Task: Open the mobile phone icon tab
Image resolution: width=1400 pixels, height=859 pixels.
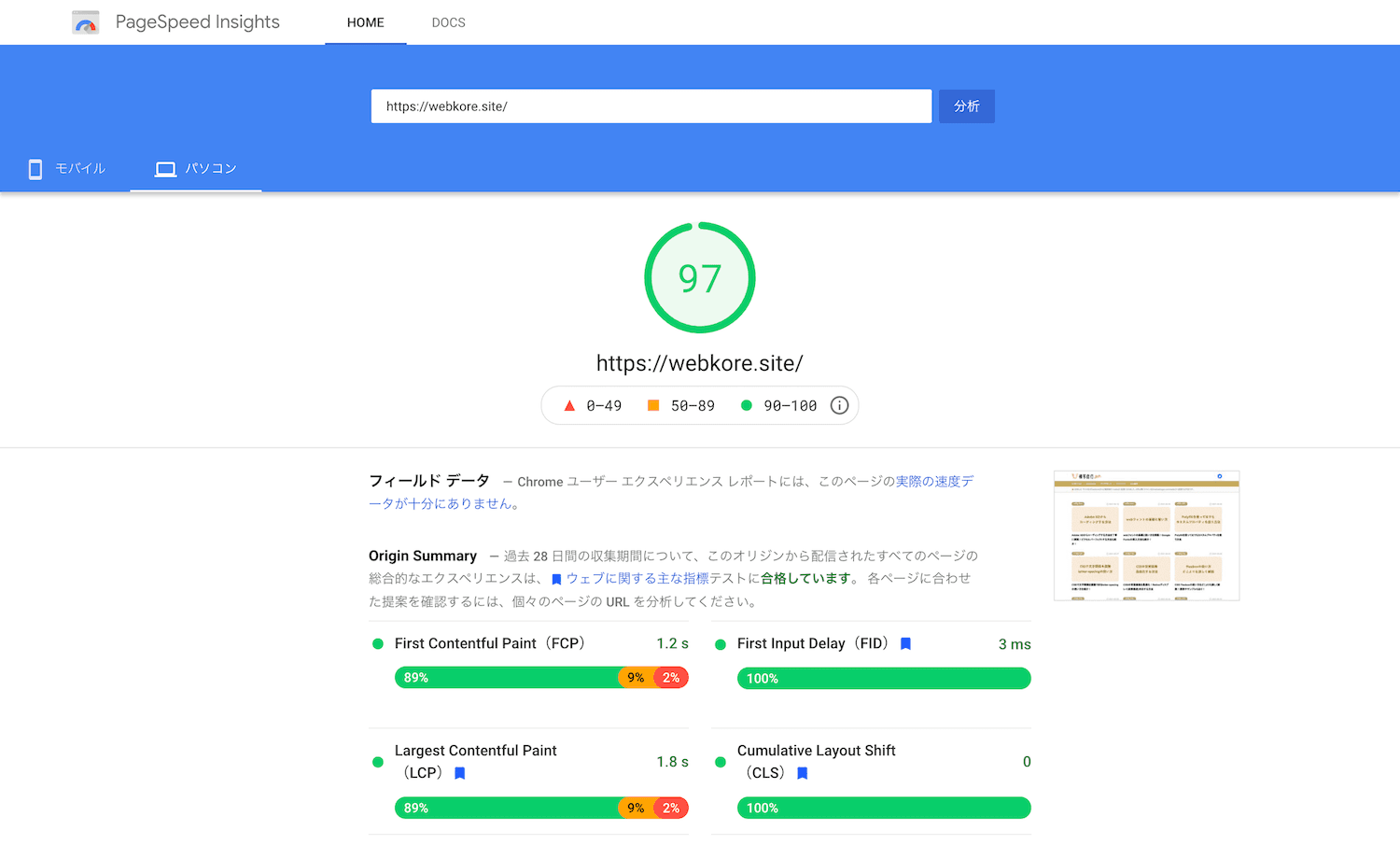Action: (x=35, y=169)
